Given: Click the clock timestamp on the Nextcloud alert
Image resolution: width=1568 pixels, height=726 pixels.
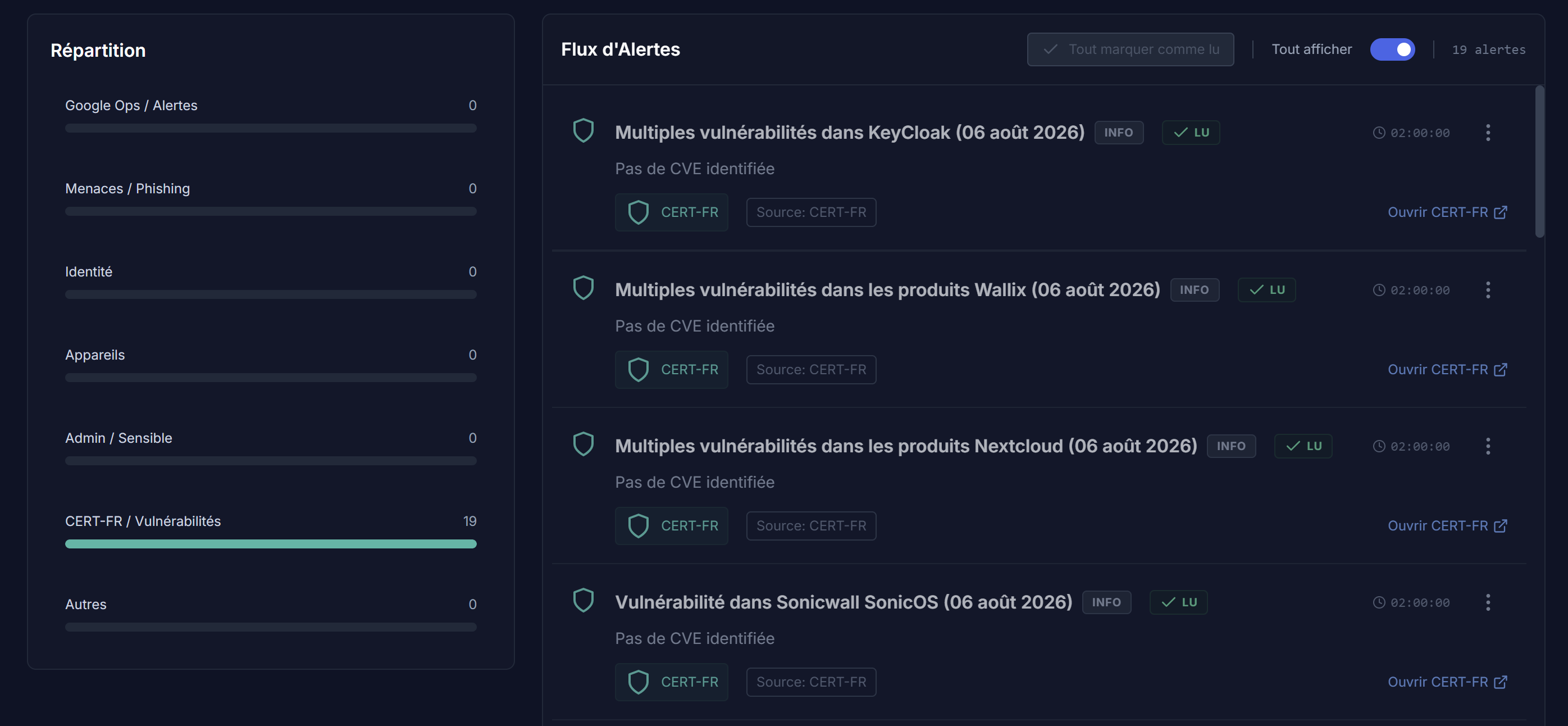Looking at the screenshot, I should pos(1411,446).
